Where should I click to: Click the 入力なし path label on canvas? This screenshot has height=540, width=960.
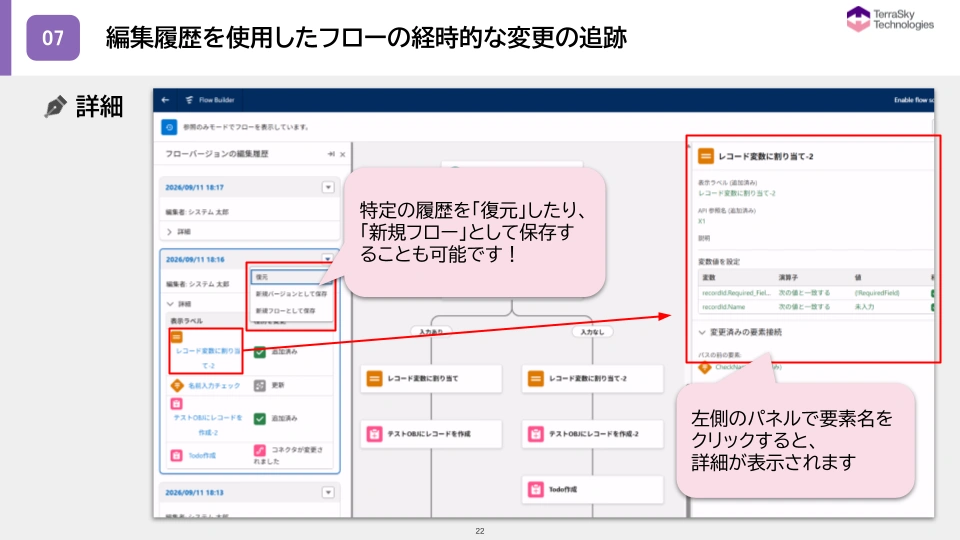(x=592, y=331)
